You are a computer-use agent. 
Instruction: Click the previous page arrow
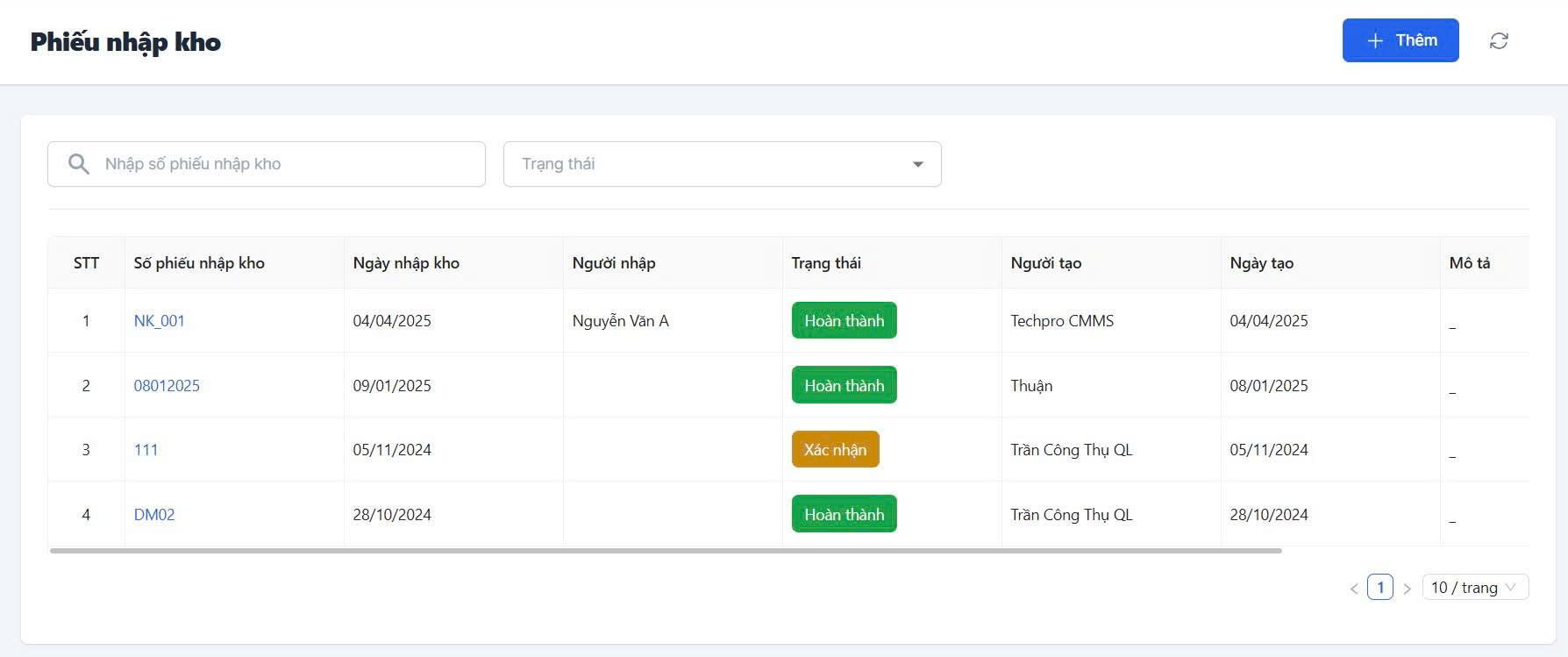pyautogui.click(x=1354, y=589)
